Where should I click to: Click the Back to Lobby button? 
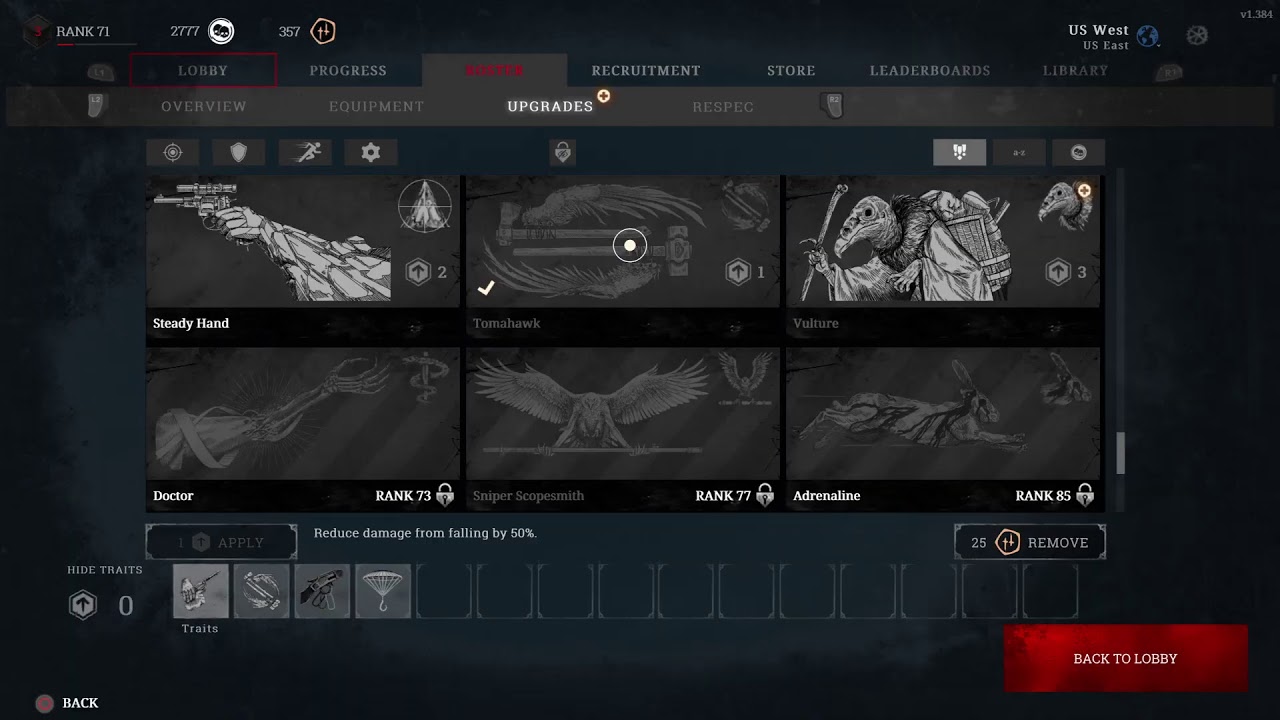[x=1125, y=658]
